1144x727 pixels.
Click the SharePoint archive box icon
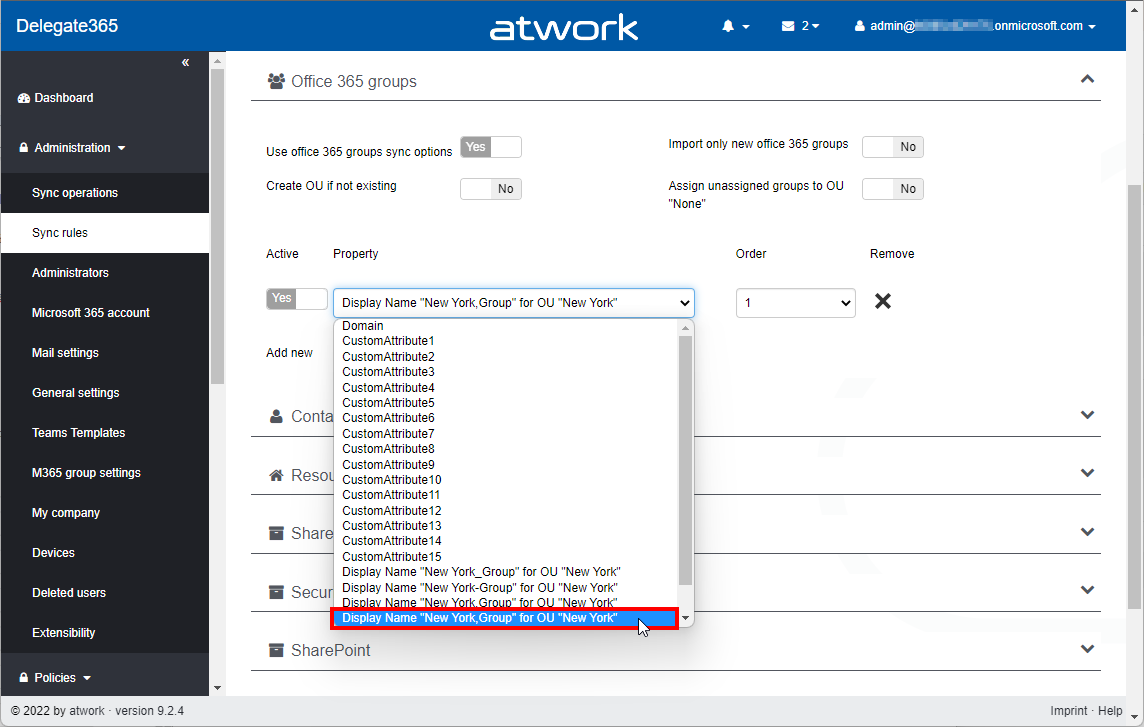point(277,650)
